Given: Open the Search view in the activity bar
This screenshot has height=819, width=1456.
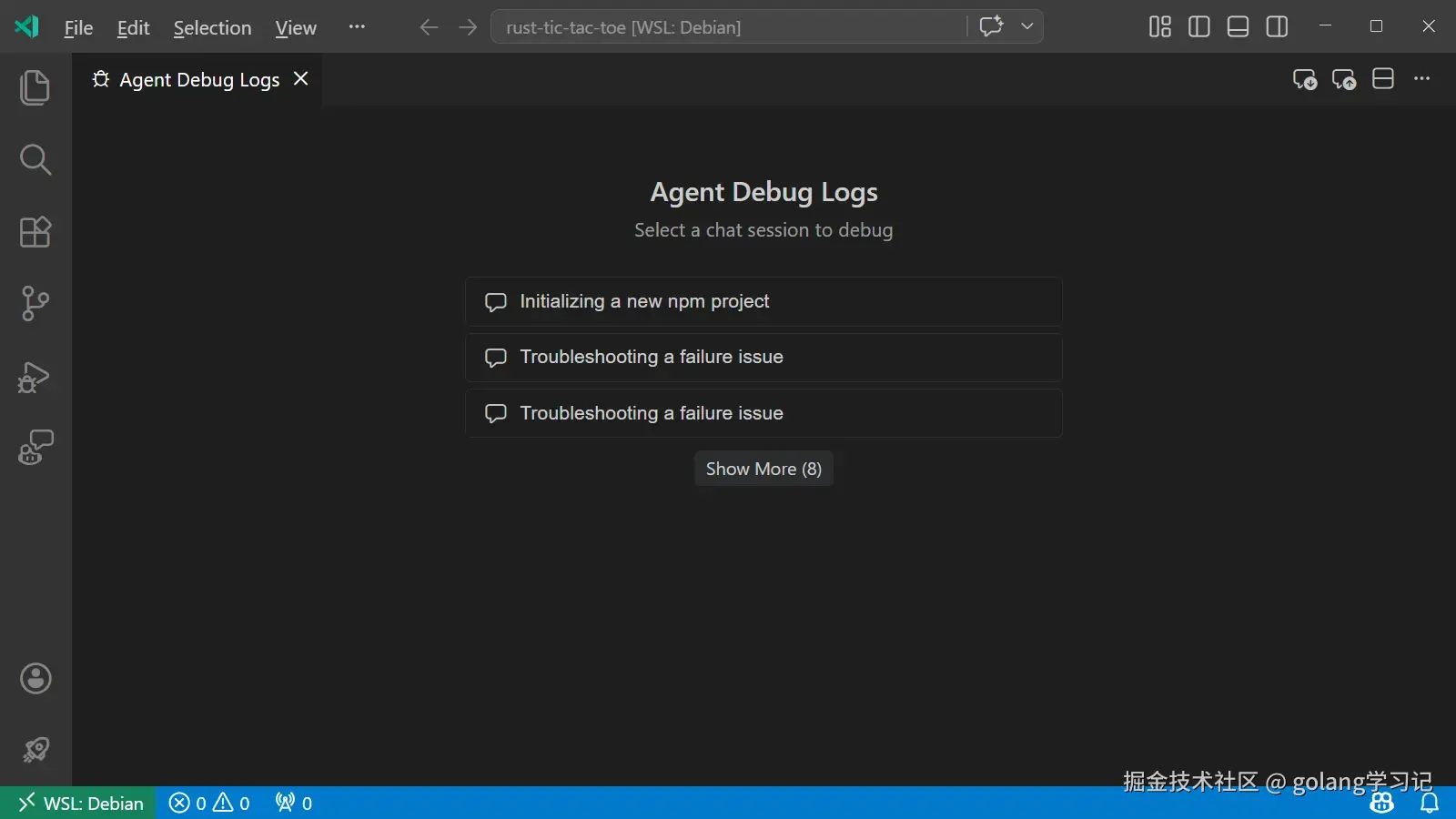Looking at the screenshot, I should coord(35,159).
